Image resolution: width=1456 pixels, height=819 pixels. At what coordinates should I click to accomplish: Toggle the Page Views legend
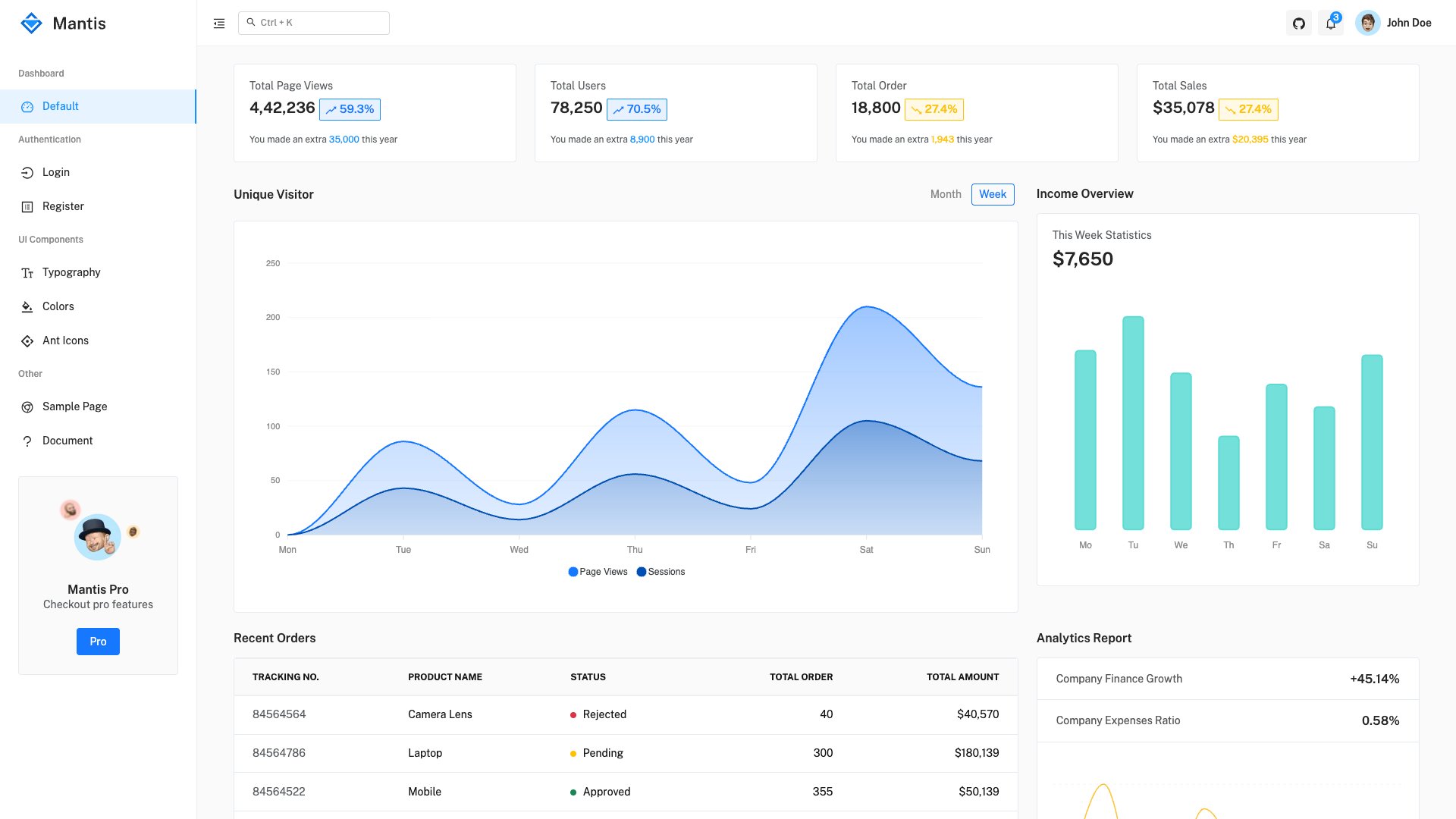pyautogui.click(x=598, y=571)
